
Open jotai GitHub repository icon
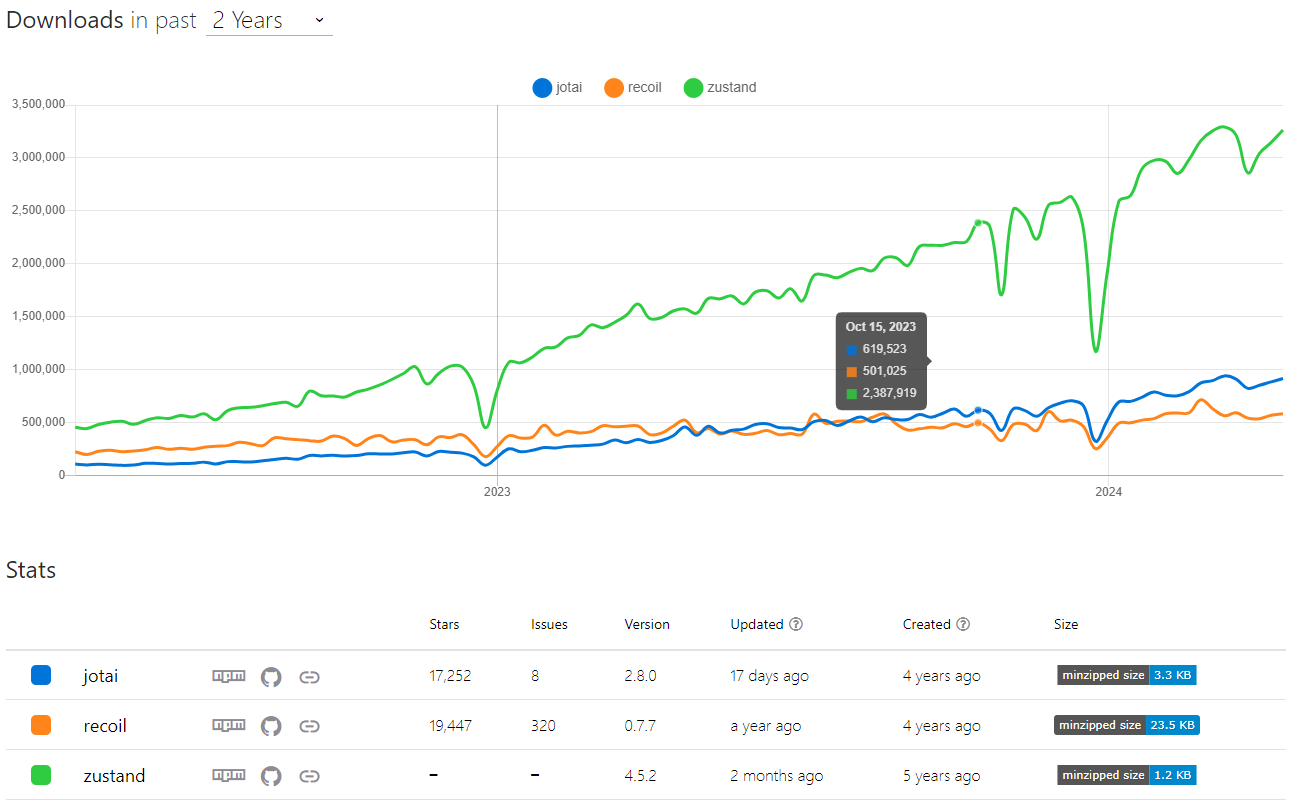(x=271, y=676)
